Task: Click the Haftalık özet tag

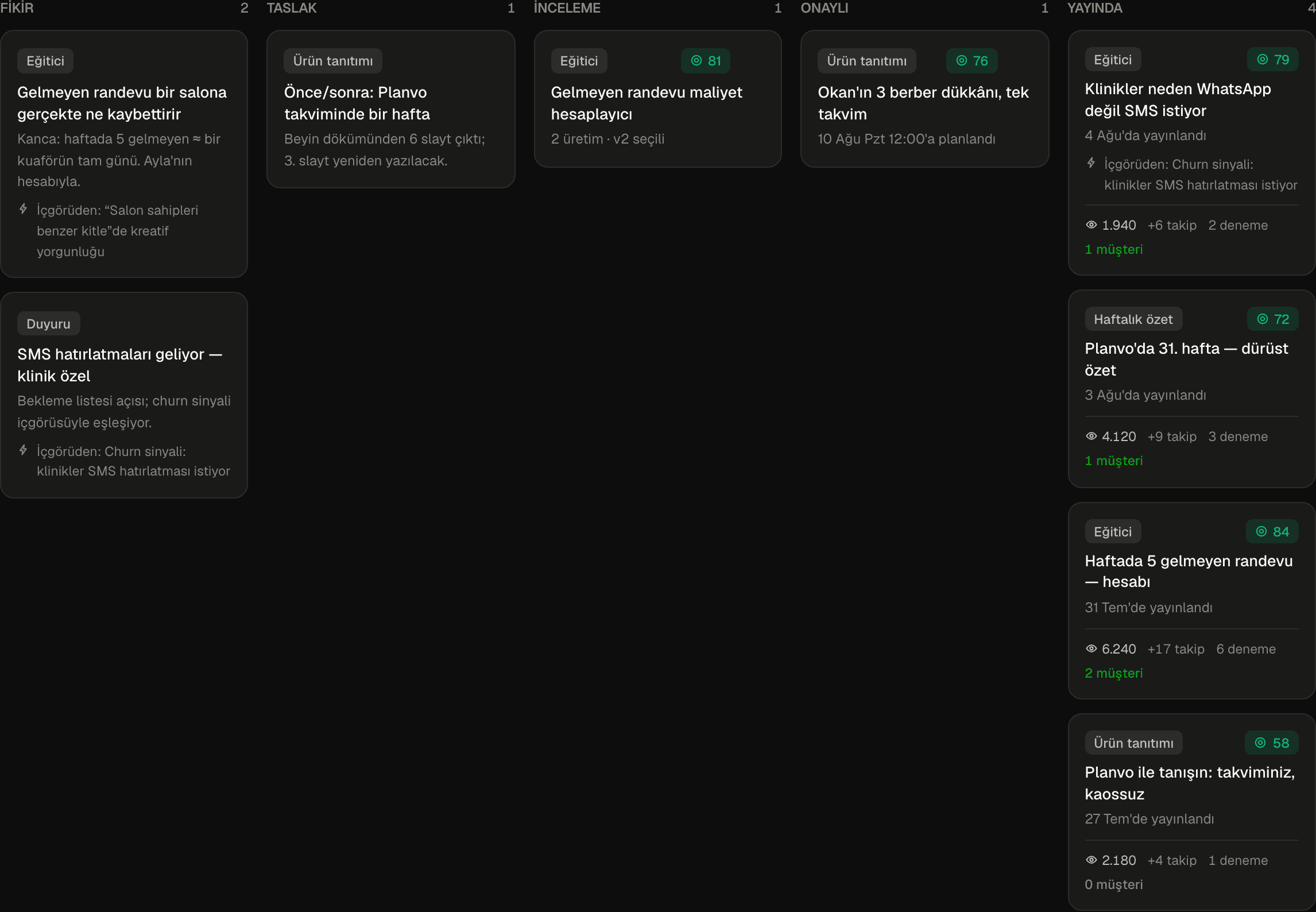Action: 1133,319
